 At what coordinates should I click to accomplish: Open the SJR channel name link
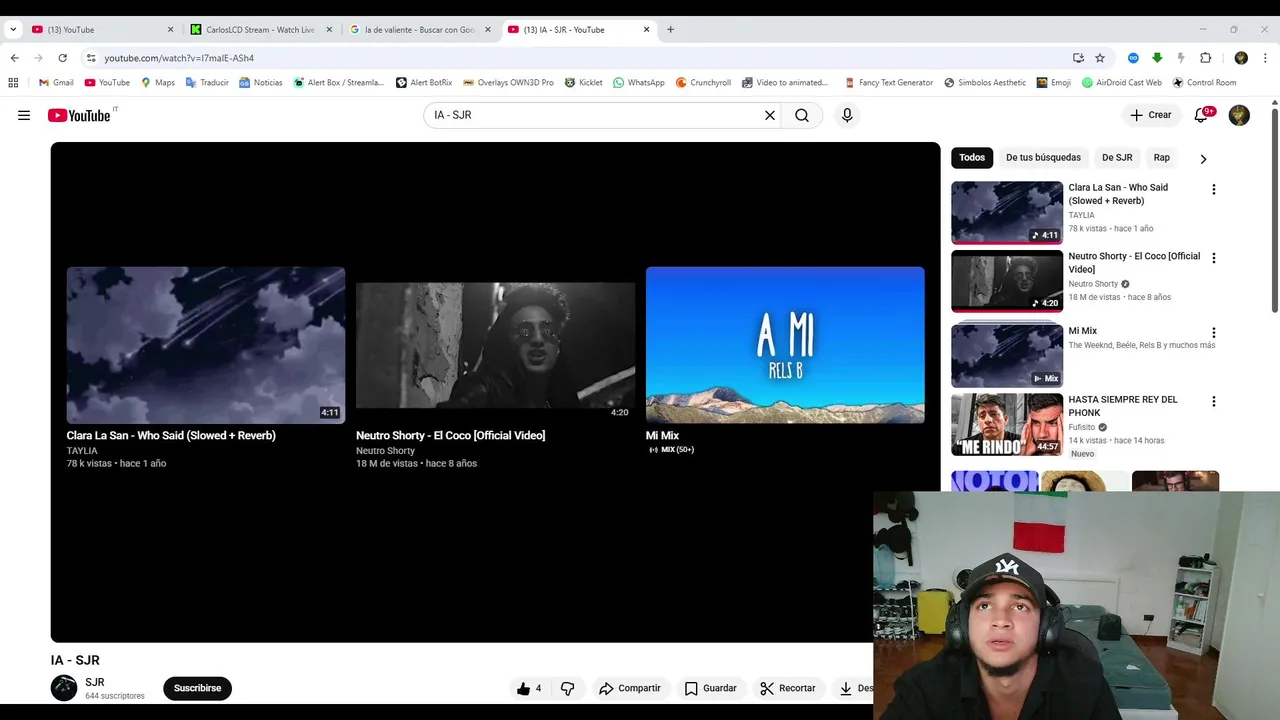point(95,682)
